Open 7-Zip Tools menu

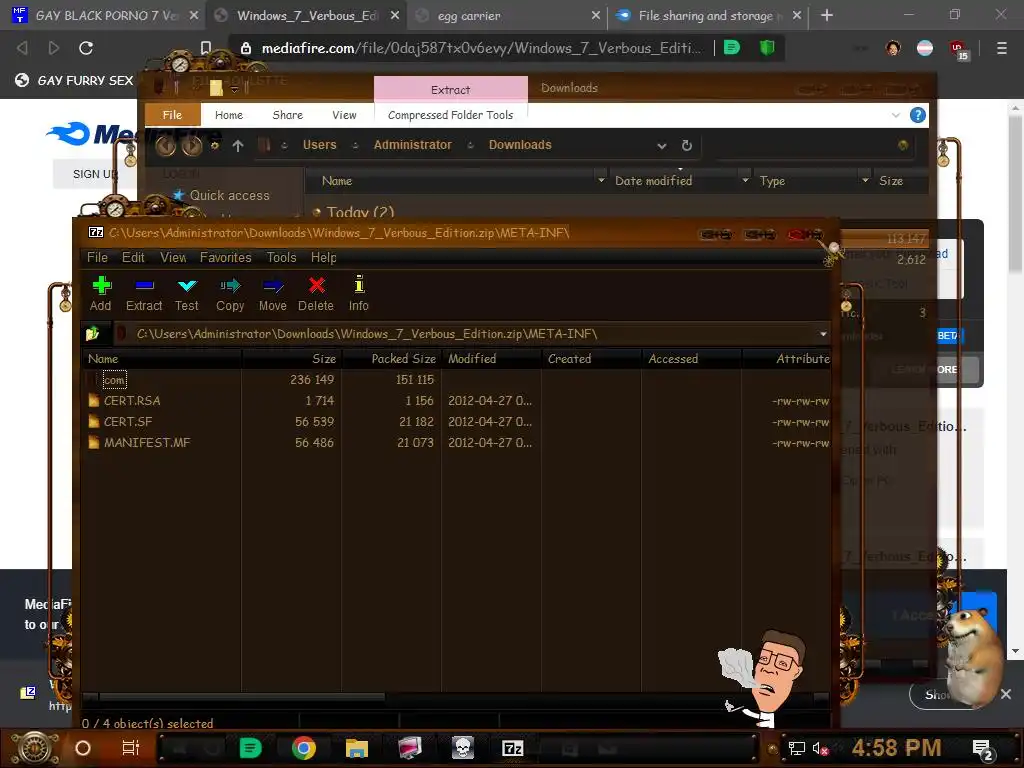281,257
